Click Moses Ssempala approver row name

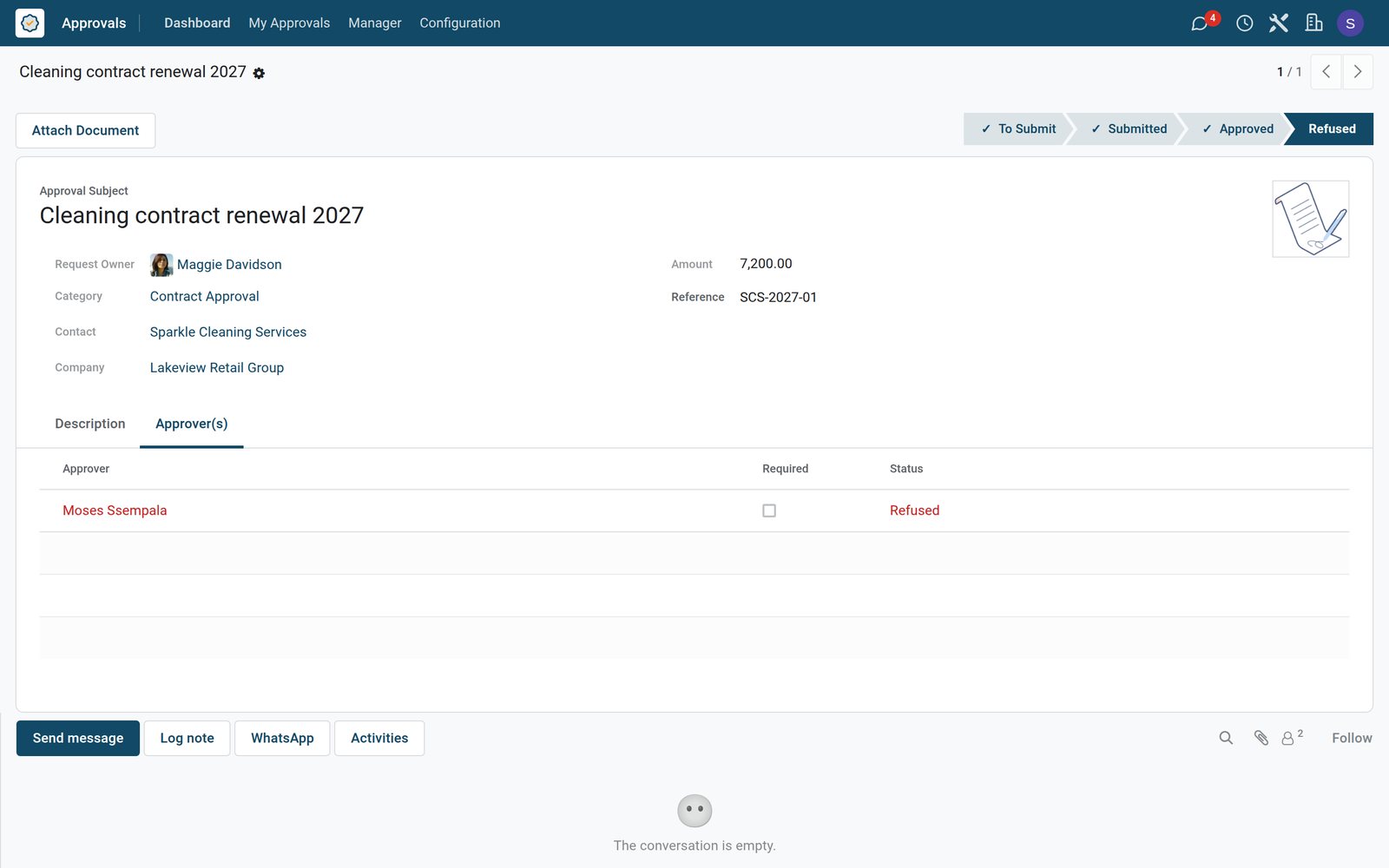pyautogui.click(x=115, y=510)
